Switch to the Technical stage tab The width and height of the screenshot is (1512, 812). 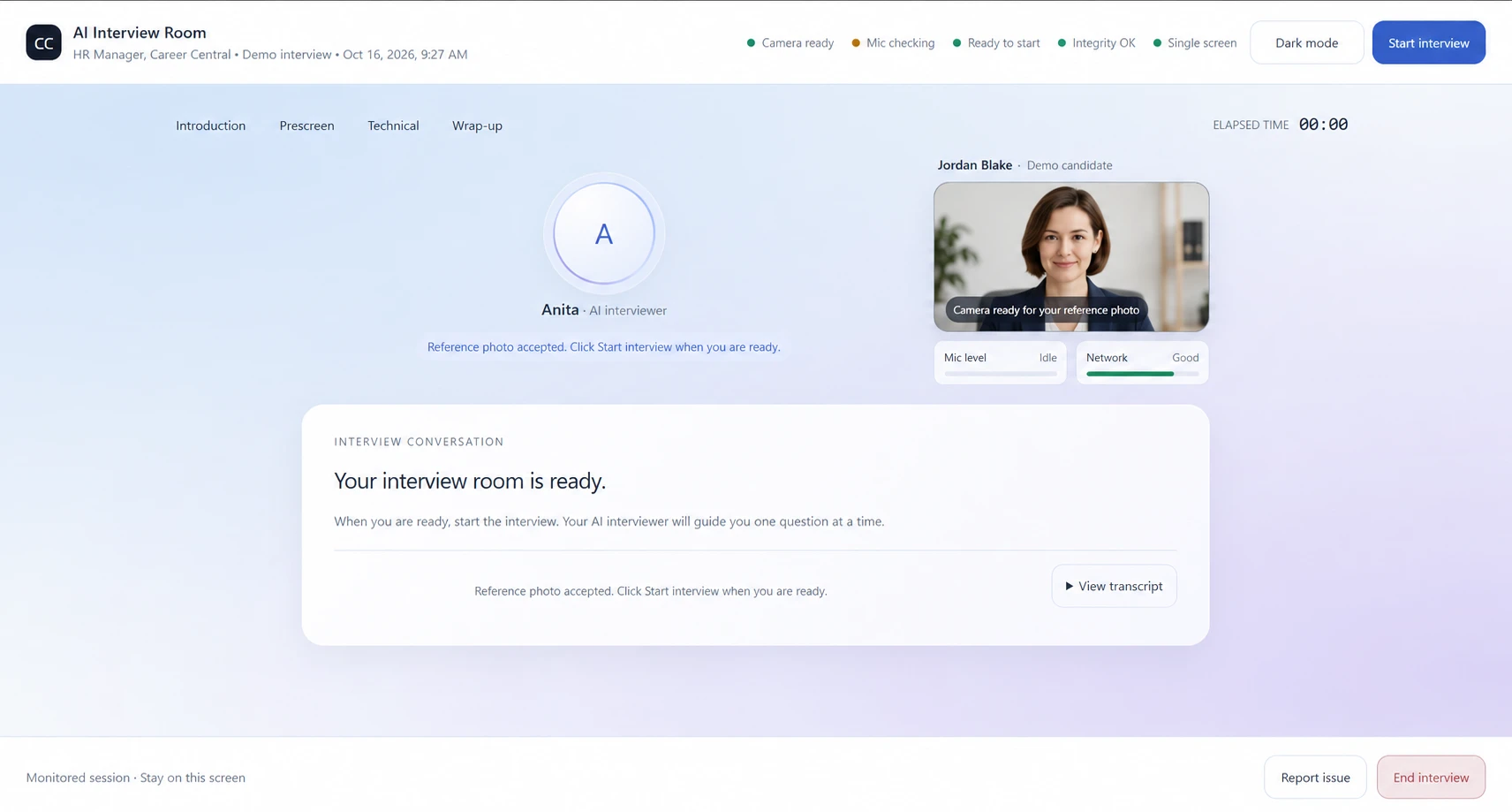[x=393, y=125]
